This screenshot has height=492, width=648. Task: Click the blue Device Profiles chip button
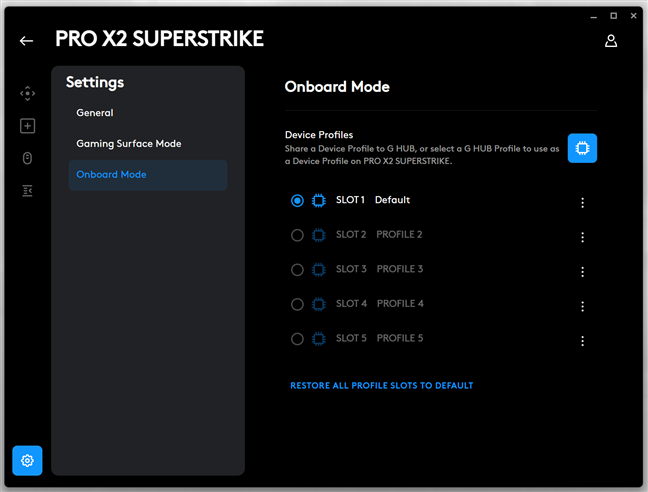tap(582, 148)
